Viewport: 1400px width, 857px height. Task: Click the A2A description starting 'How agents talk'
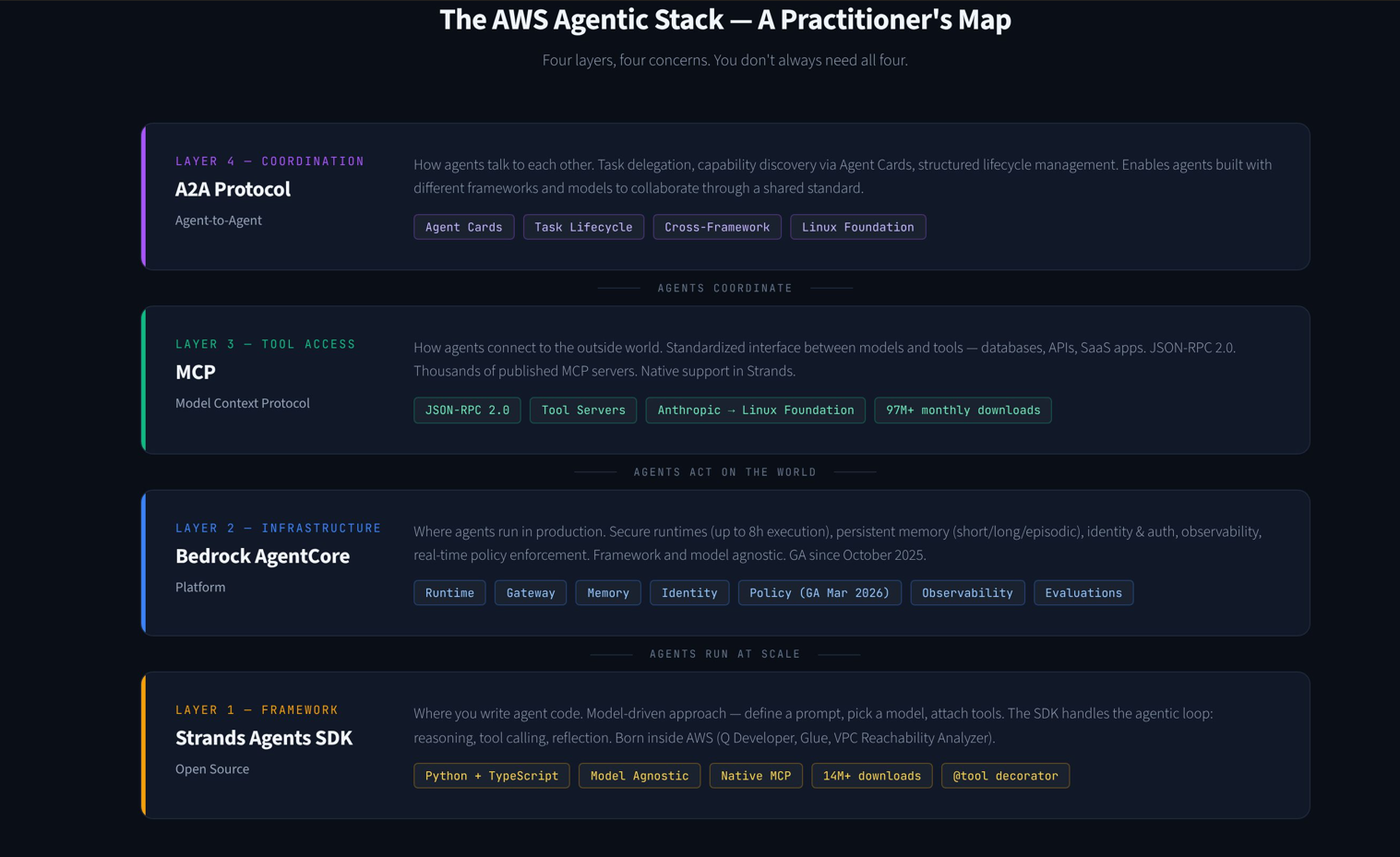843,176
